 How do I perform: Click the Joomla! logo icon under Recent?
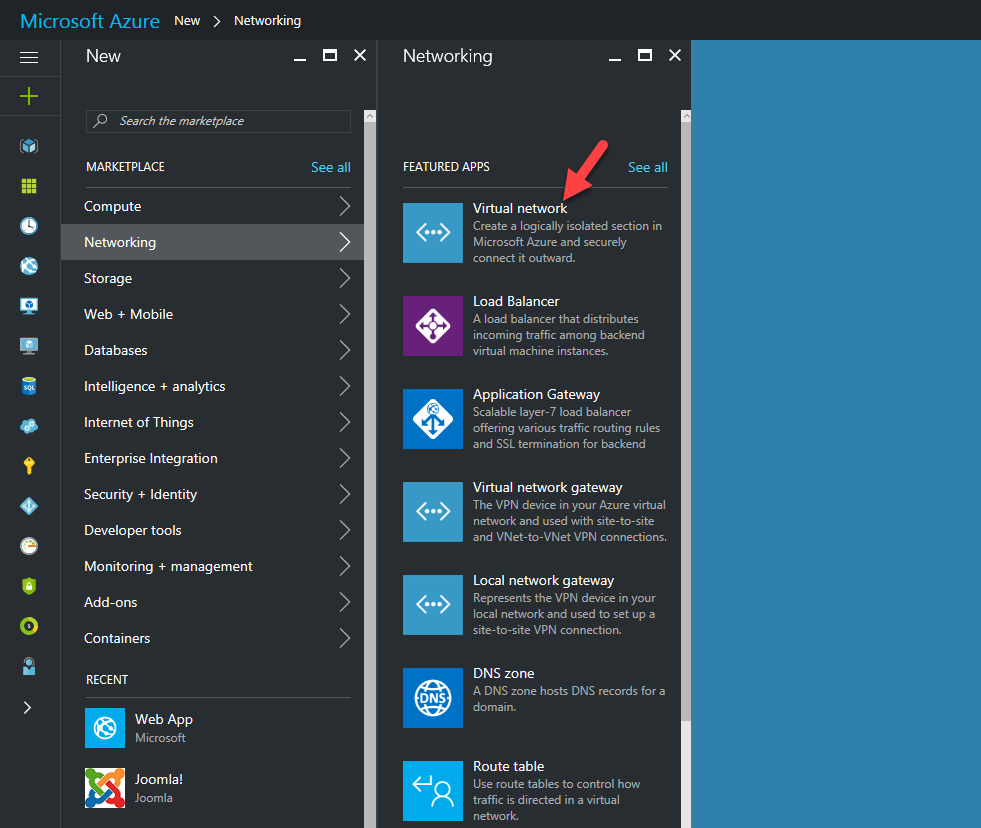point(105,788)
